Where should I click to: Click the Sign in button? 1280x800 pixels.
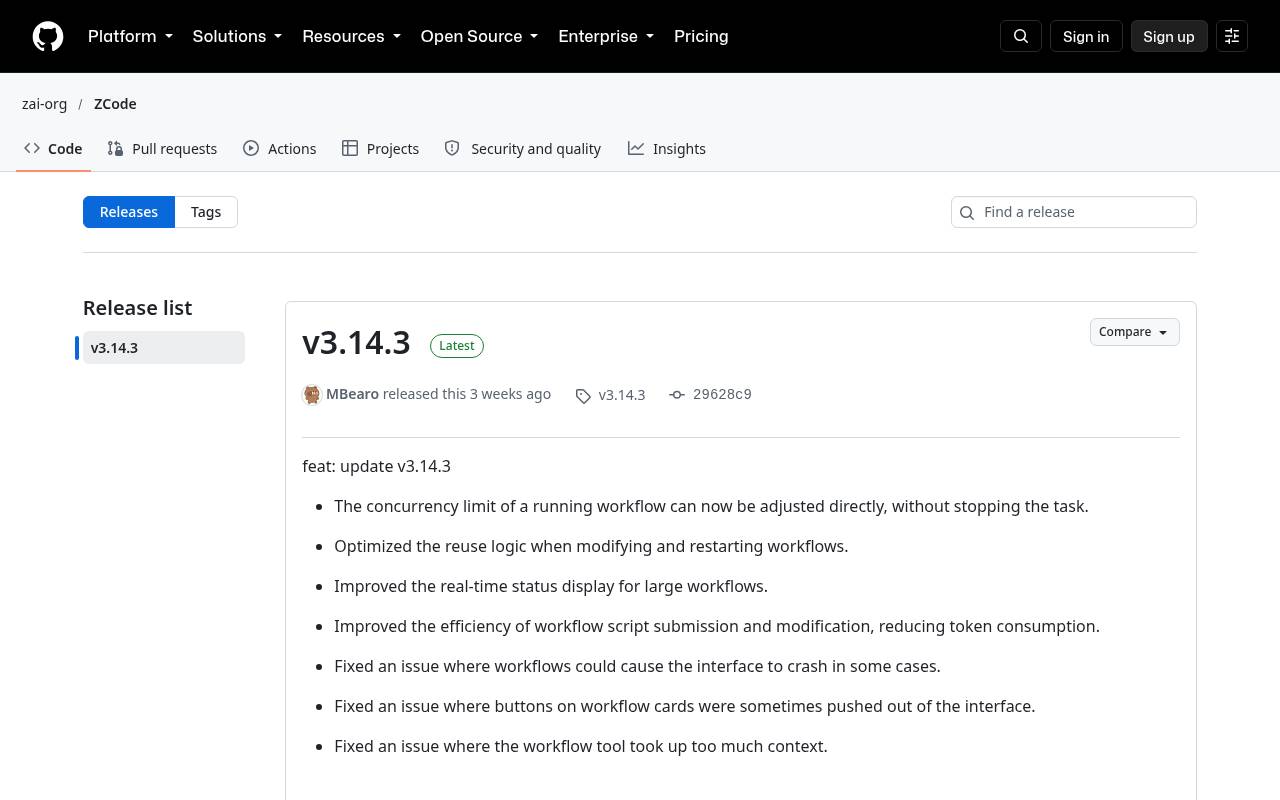click(x=1086, y=36)
